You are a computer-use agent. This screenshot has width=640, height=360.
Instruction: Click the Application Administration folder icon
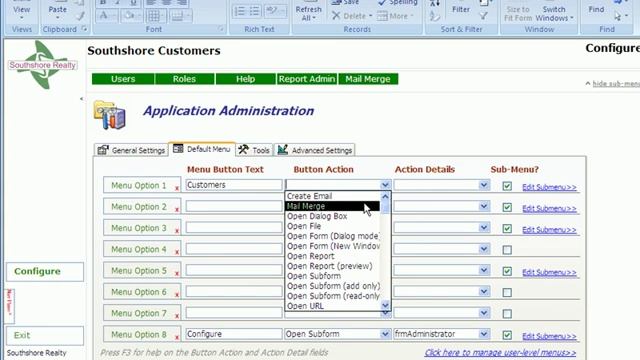coord(109,115)
